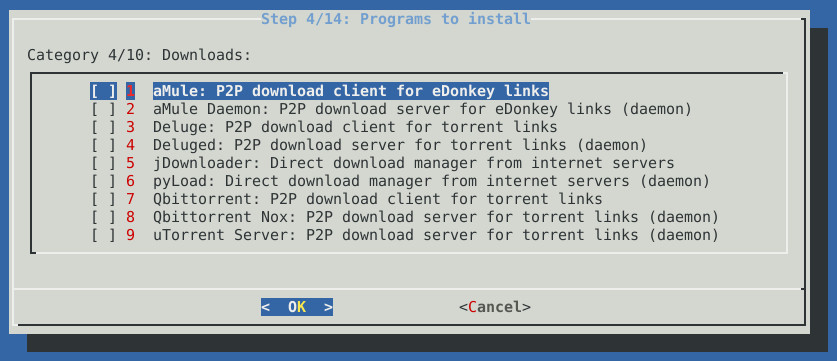Enable the Qbittorrent Nox checkbox

103,217
